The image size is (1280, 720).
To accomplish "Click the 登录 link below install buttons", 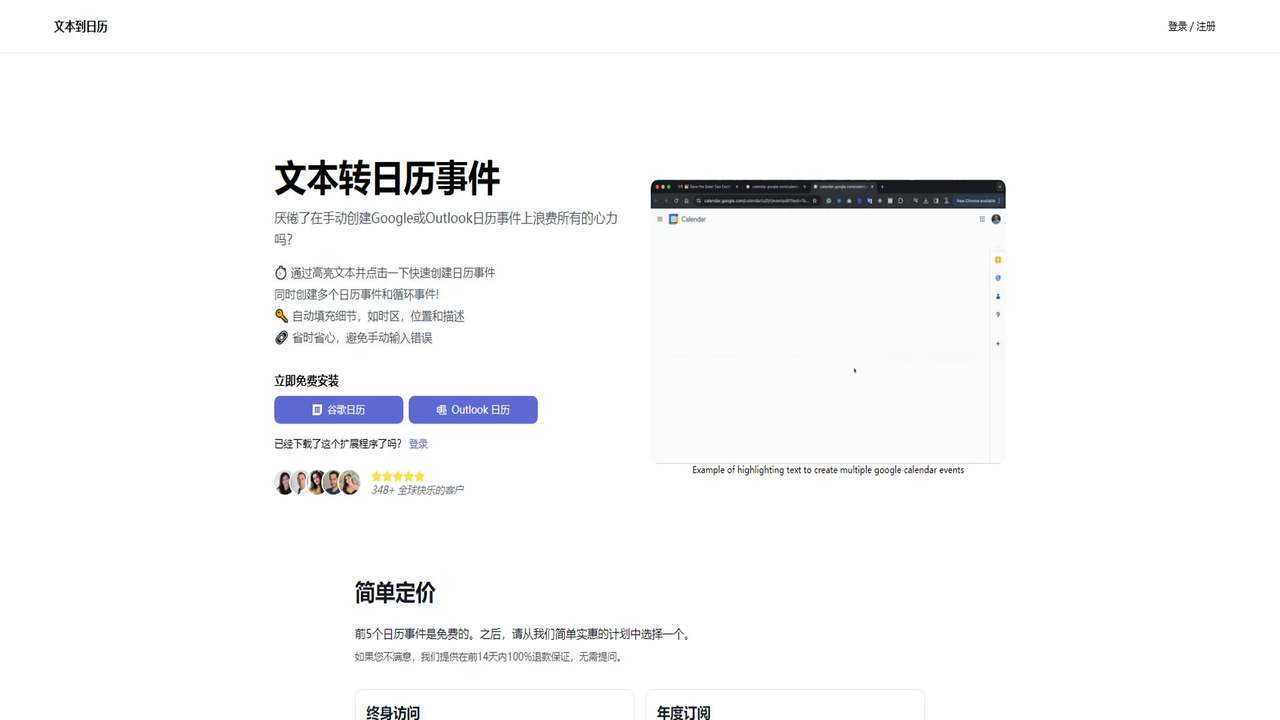I will (x=418, y=444).
